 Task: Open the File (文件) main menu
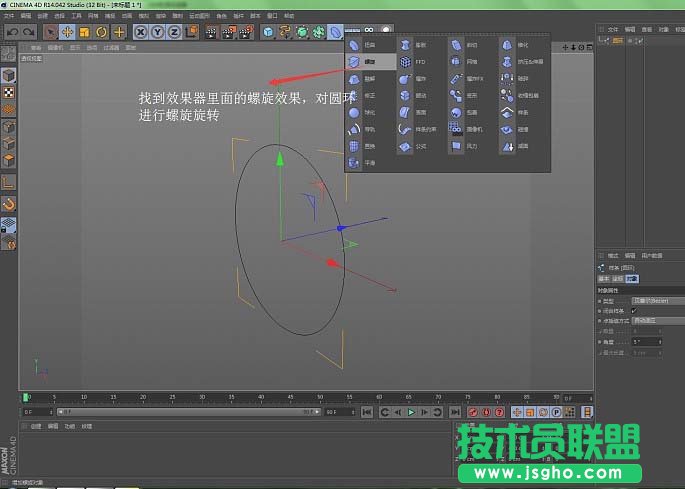(x=9, y=16)
